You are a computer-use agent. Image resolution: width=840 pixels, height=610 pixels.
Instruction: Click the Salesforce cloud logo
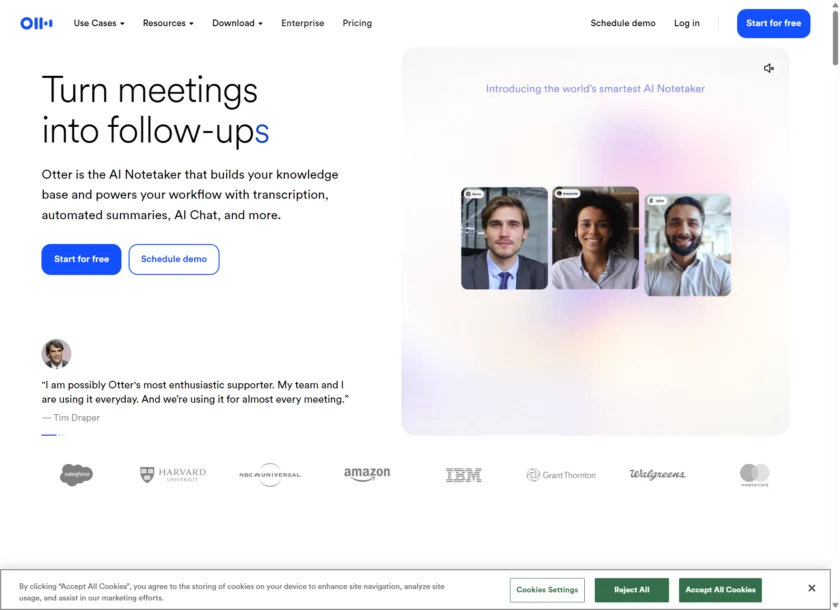coord(77,475)
